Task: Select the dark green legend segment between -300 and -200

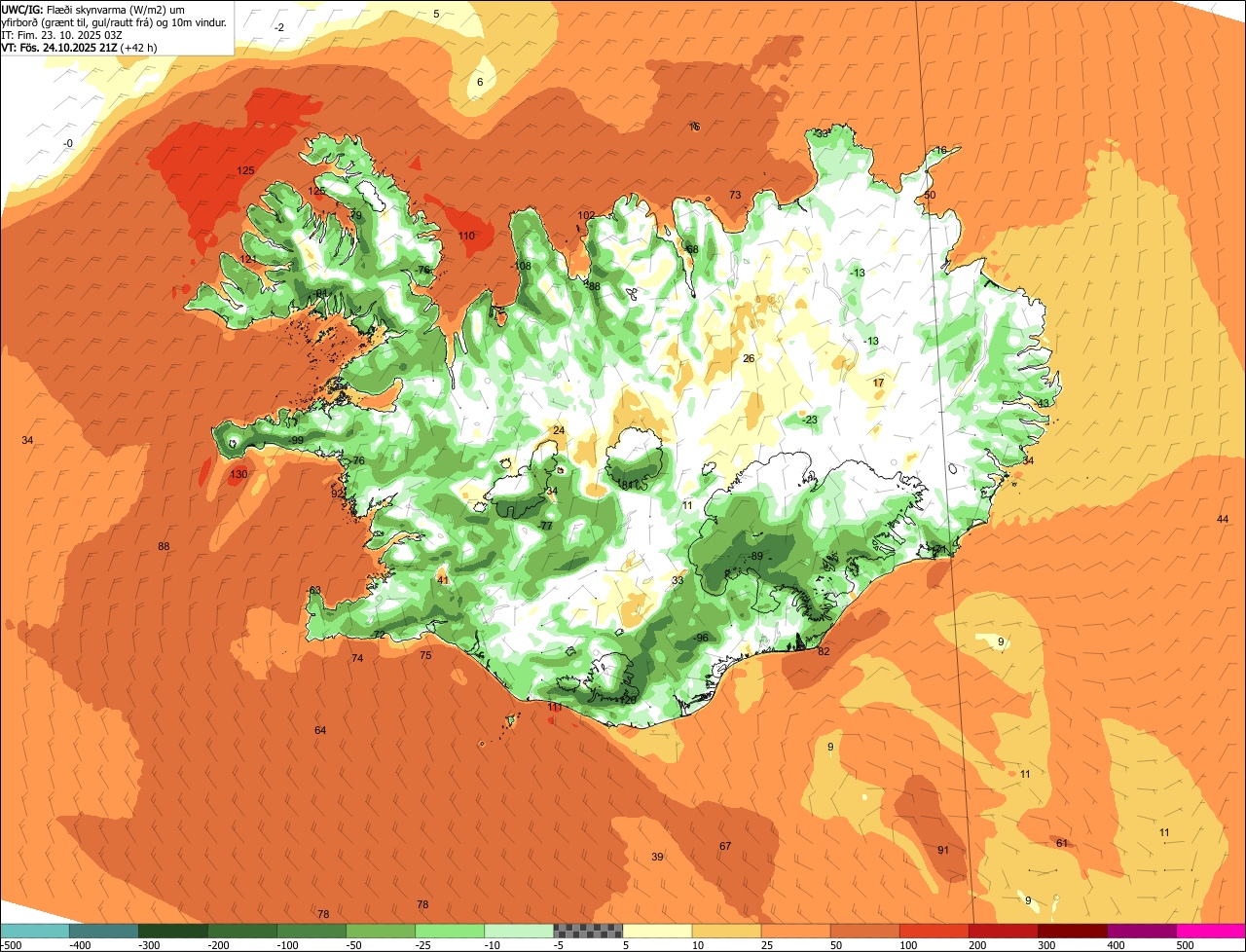Action: pos(172,931)
